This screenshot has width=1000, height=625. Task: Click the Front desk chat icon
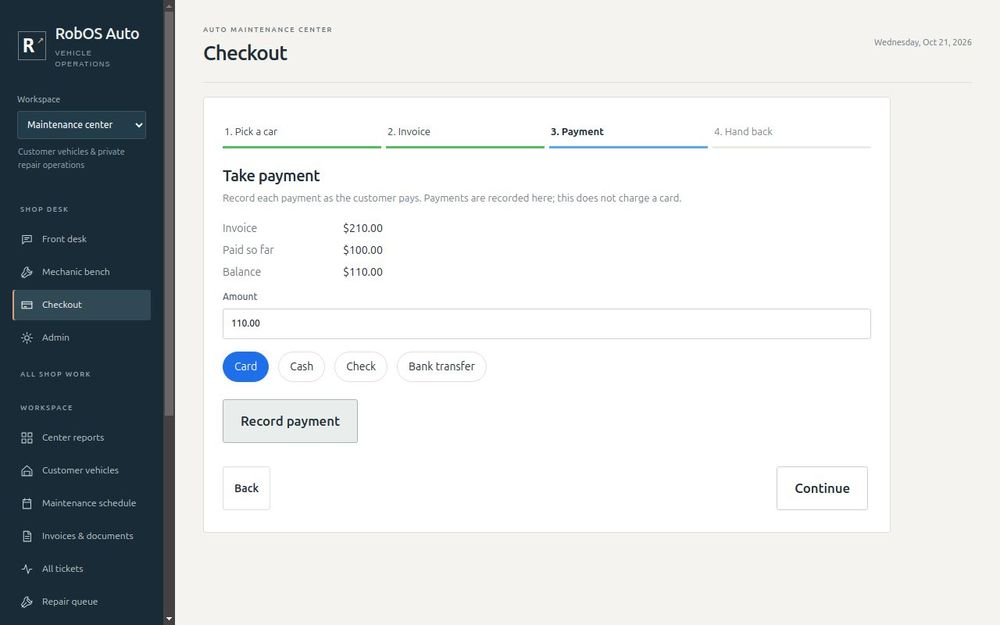click(27, 239)
